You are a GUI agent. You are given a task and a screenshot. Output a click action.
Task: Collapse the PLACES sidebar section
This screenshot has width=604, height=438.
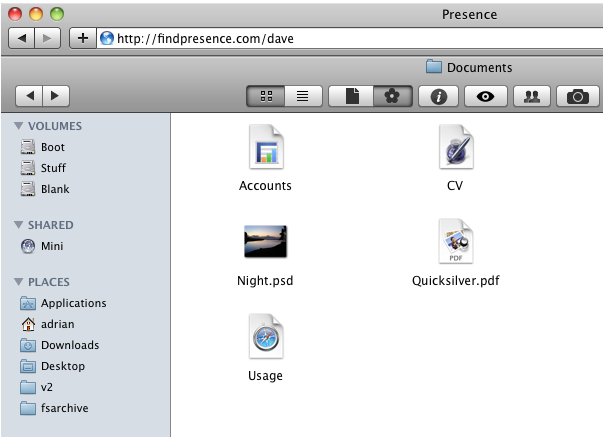19,283
